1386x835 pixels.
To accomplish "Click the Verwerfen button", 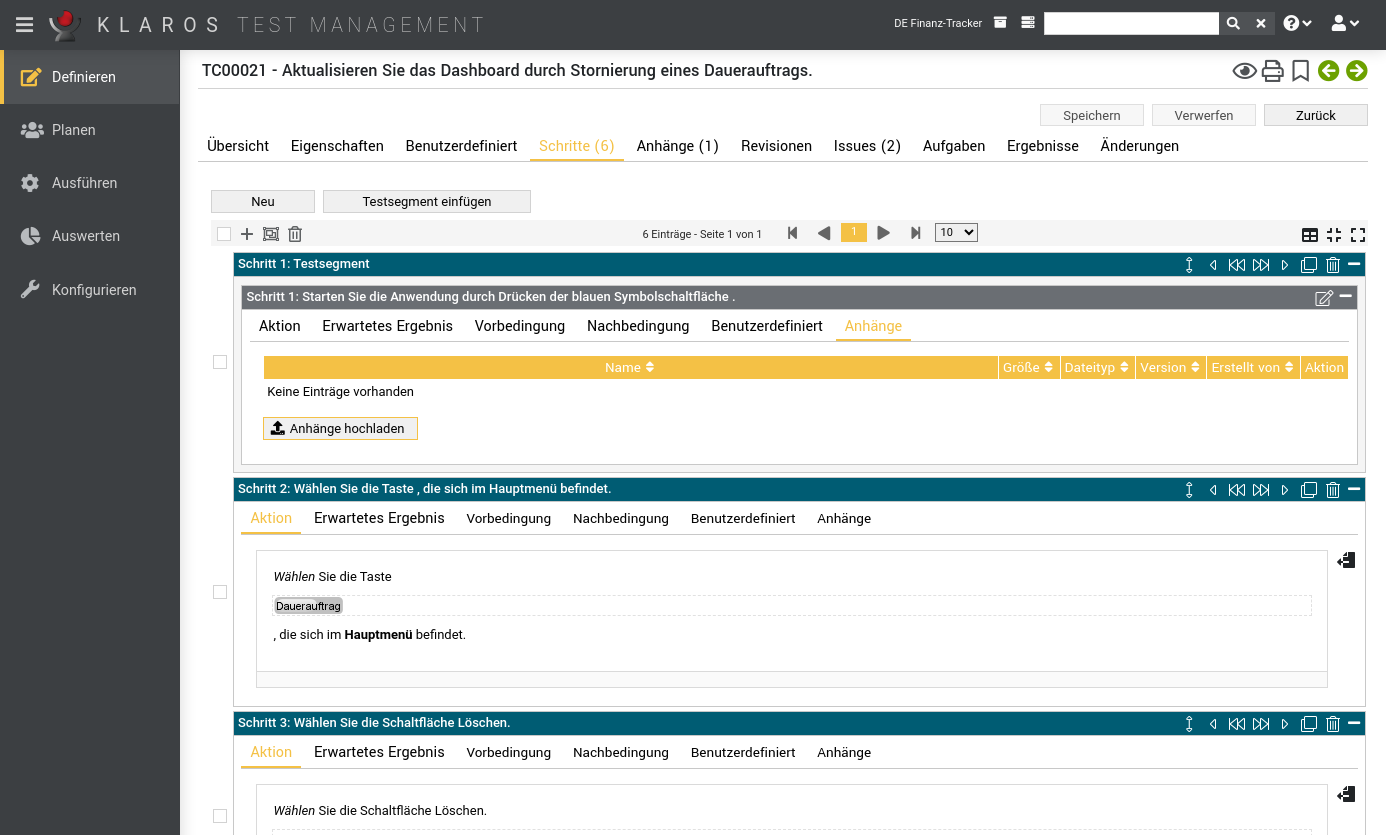I will (x=1204, y=115).
